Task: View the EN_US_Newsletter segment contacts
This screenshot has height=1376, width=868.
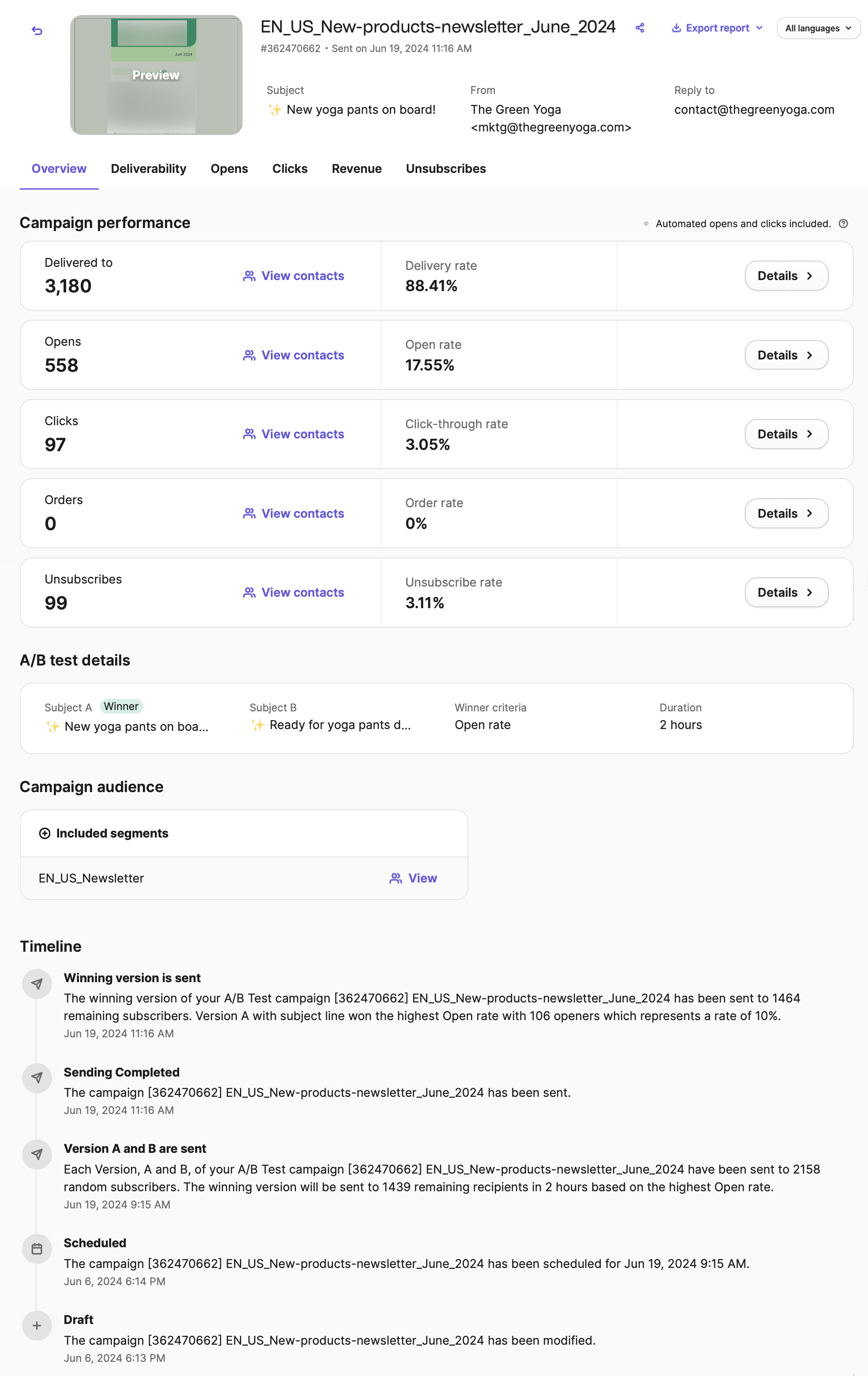Action: tap(413, 878)
